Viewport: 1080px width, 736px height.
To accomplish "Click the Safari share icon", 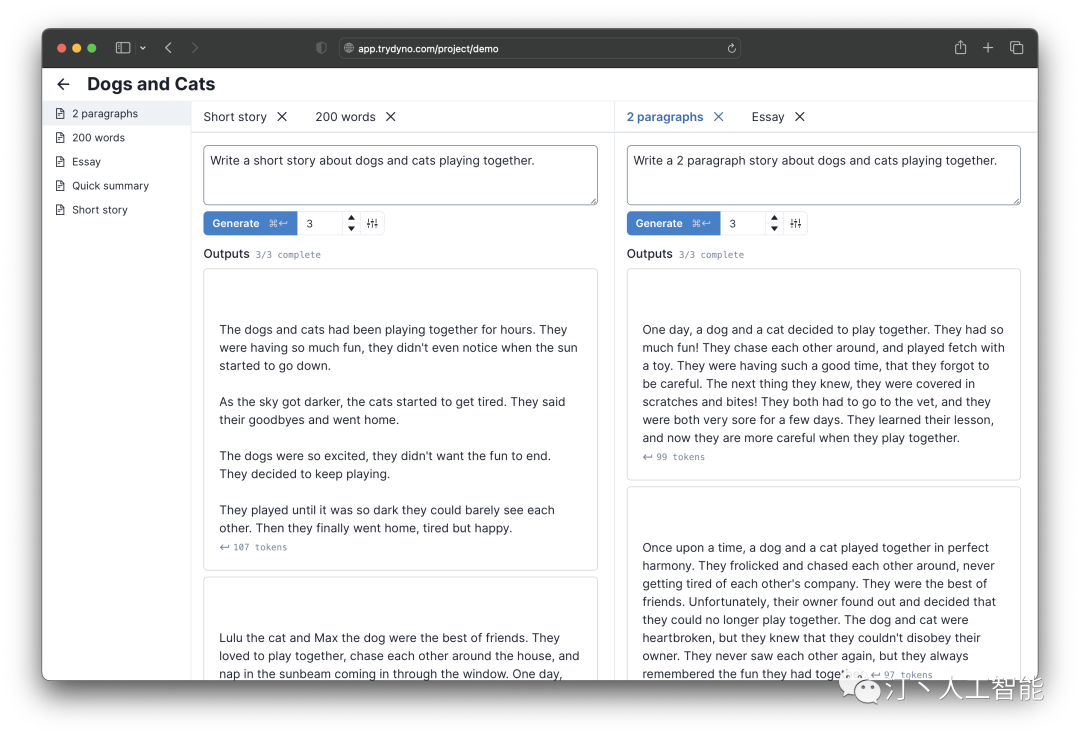I will point(960,48).
